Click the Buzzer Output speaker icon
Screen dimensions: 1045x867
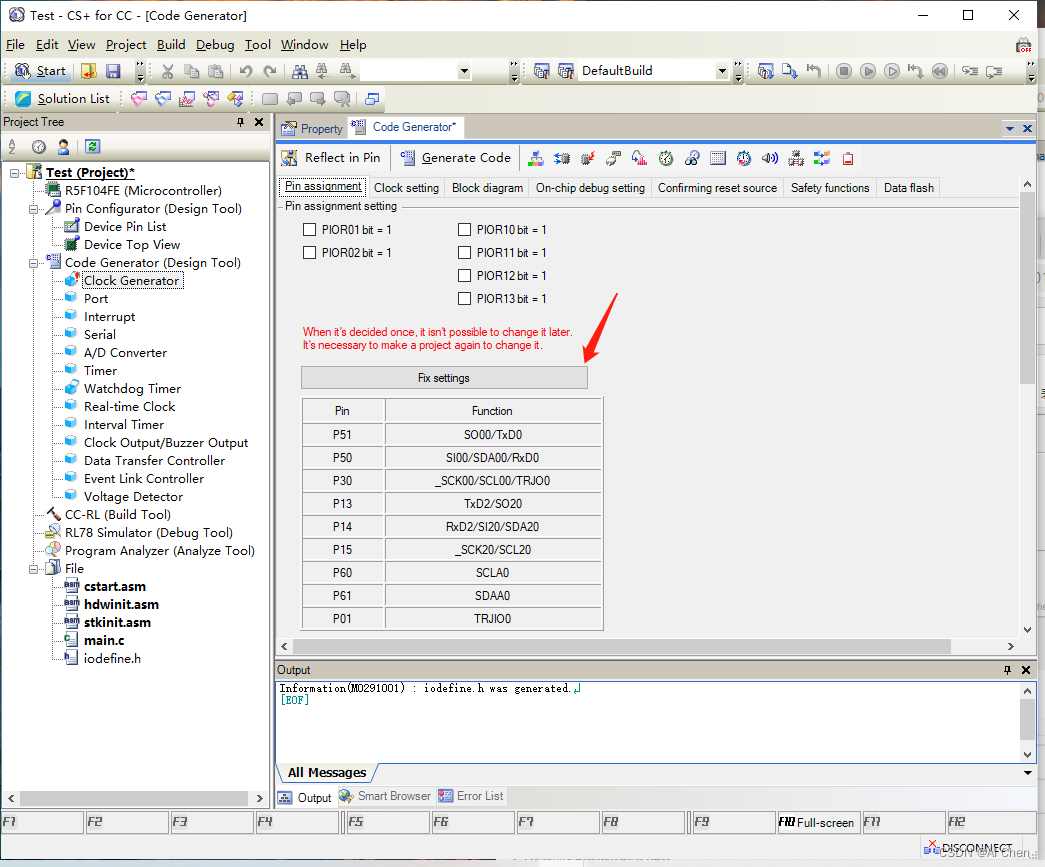coord(770,158)
